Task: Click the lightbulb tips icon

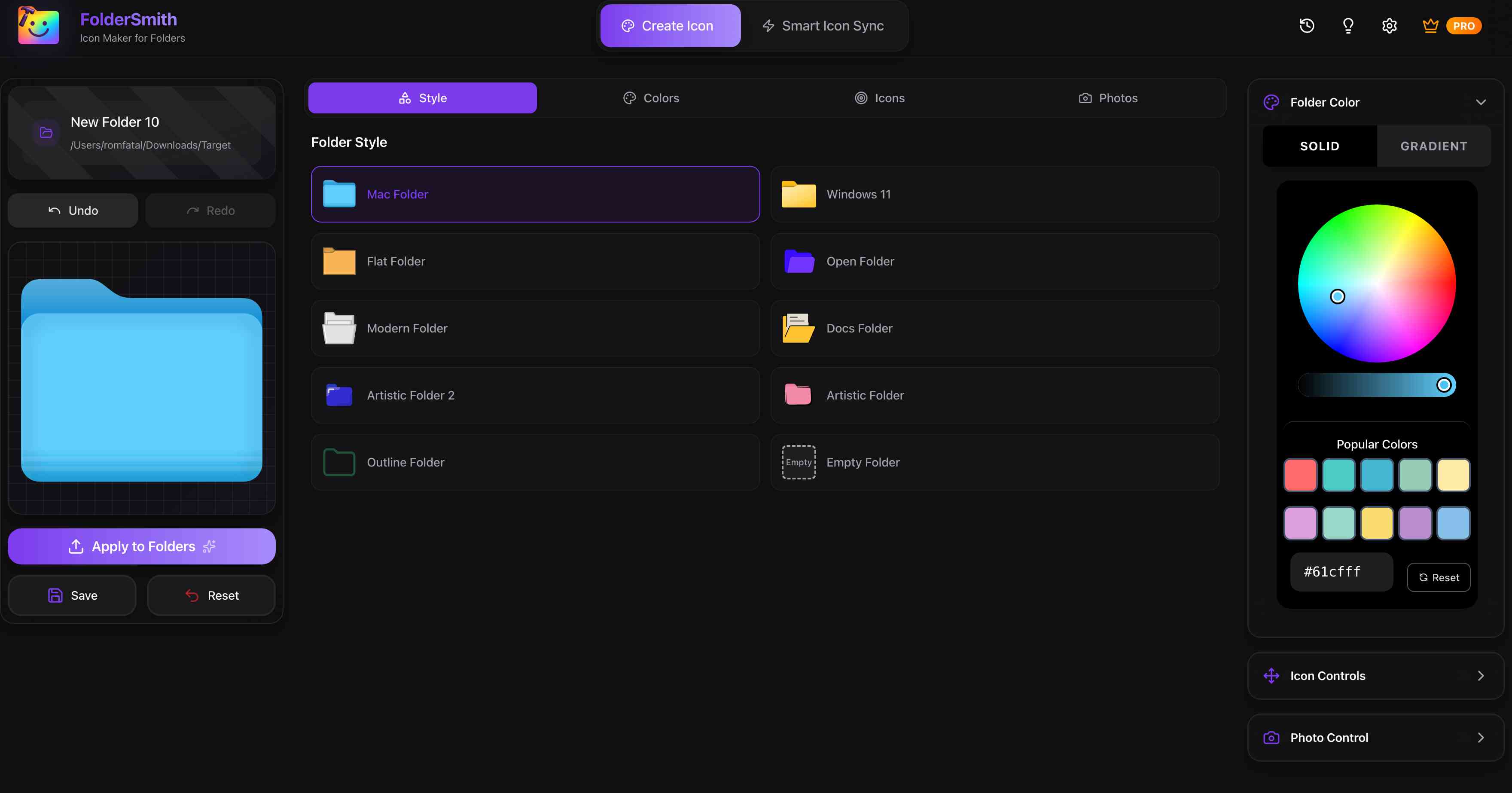Action: [1347, 25]
